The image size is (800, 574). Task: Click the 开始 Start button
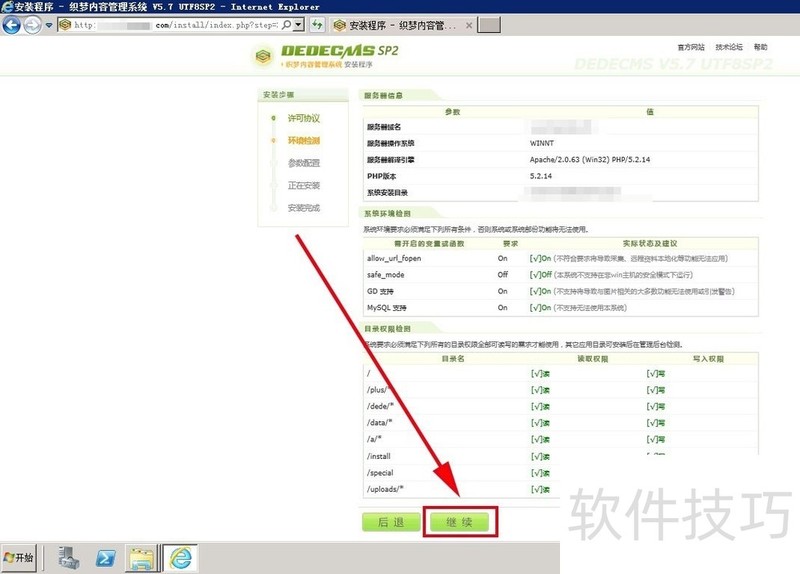pos(18,557)
